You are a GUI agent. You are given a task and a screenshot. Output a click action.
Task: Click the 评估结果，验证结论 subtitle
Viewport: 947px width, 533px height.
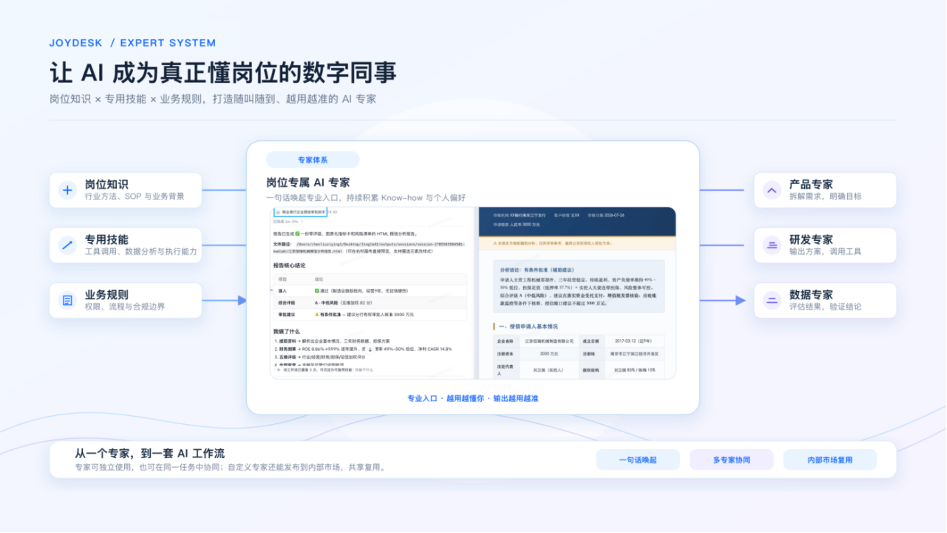click(825, 307)
